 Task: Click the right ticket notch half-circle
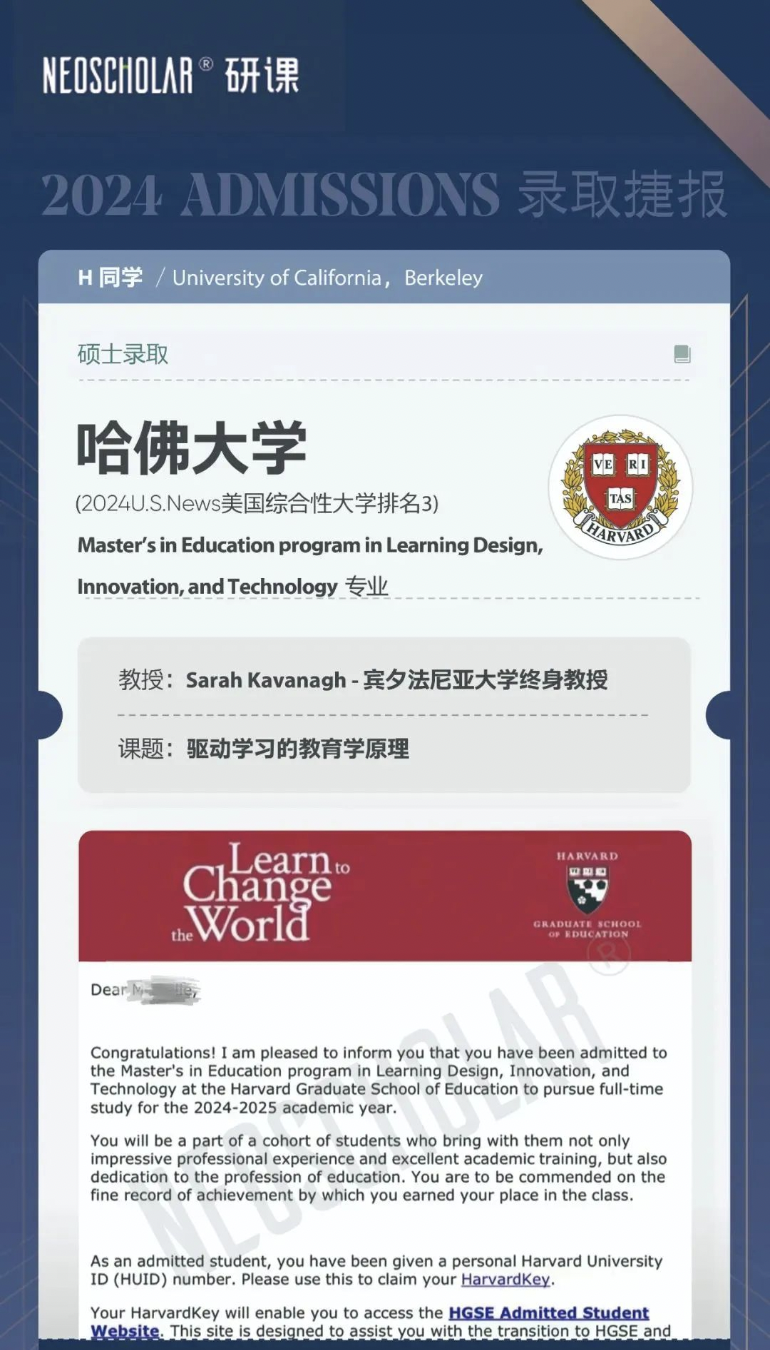[719, 715]
